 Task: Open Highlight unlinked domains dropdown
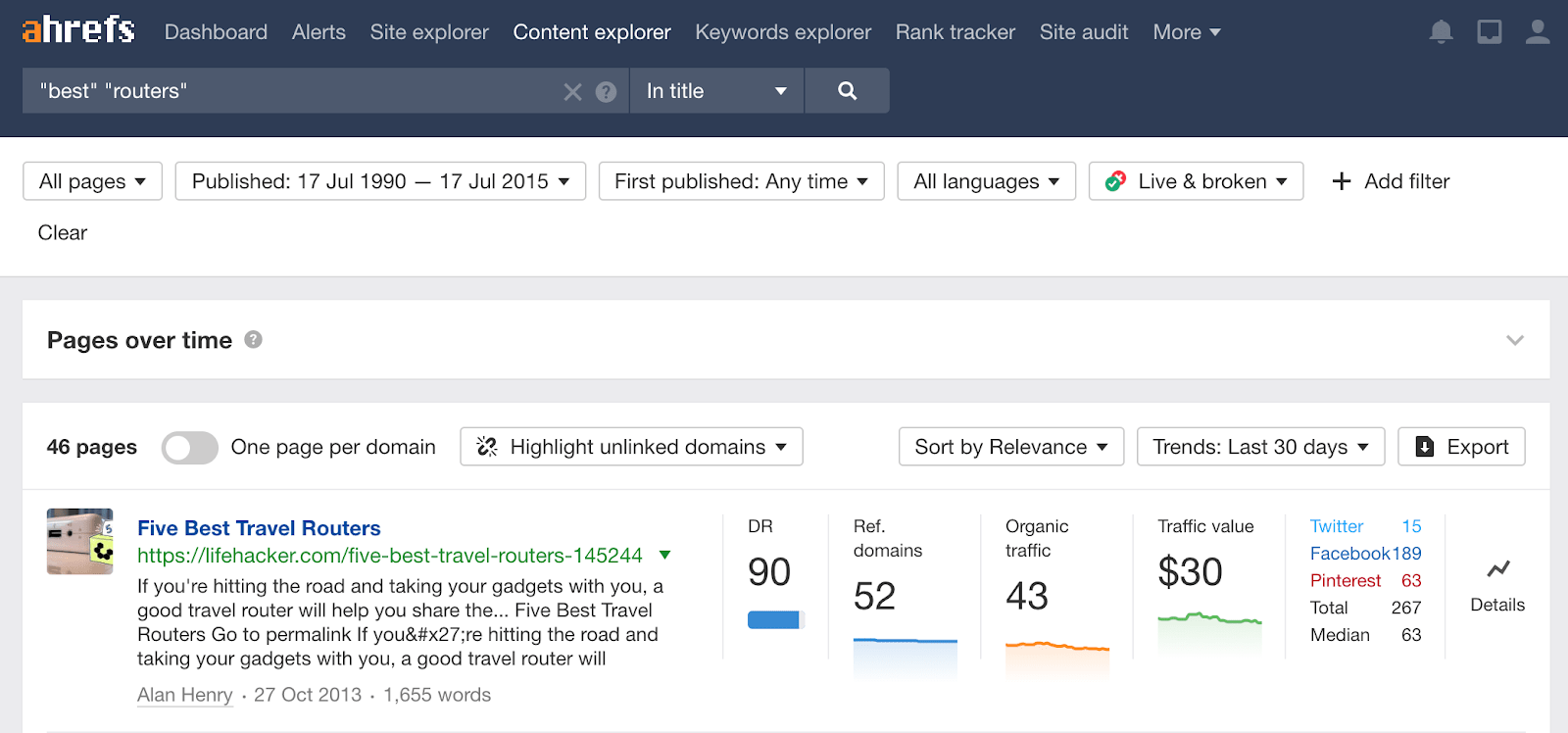tap(631, 447)
